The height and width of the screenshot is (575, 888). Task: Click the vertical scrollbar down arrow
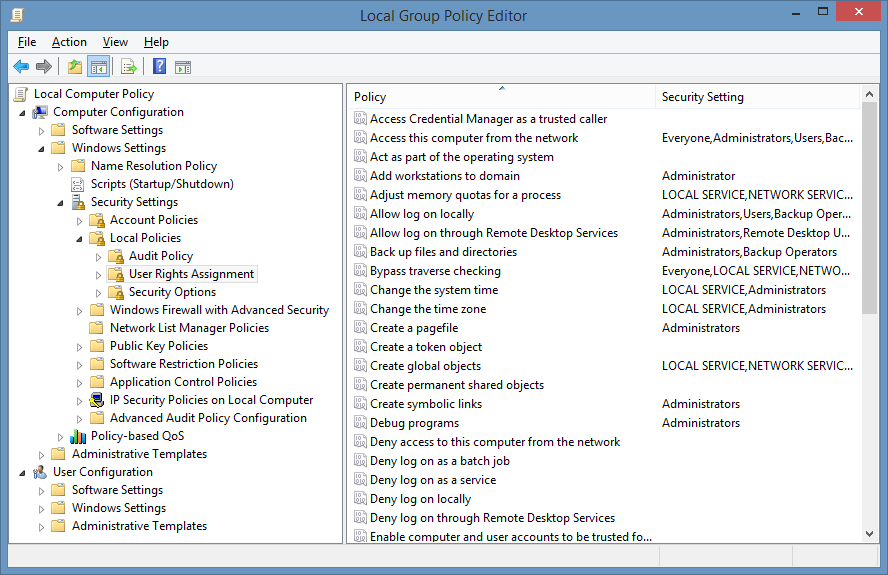click(869, 536)
